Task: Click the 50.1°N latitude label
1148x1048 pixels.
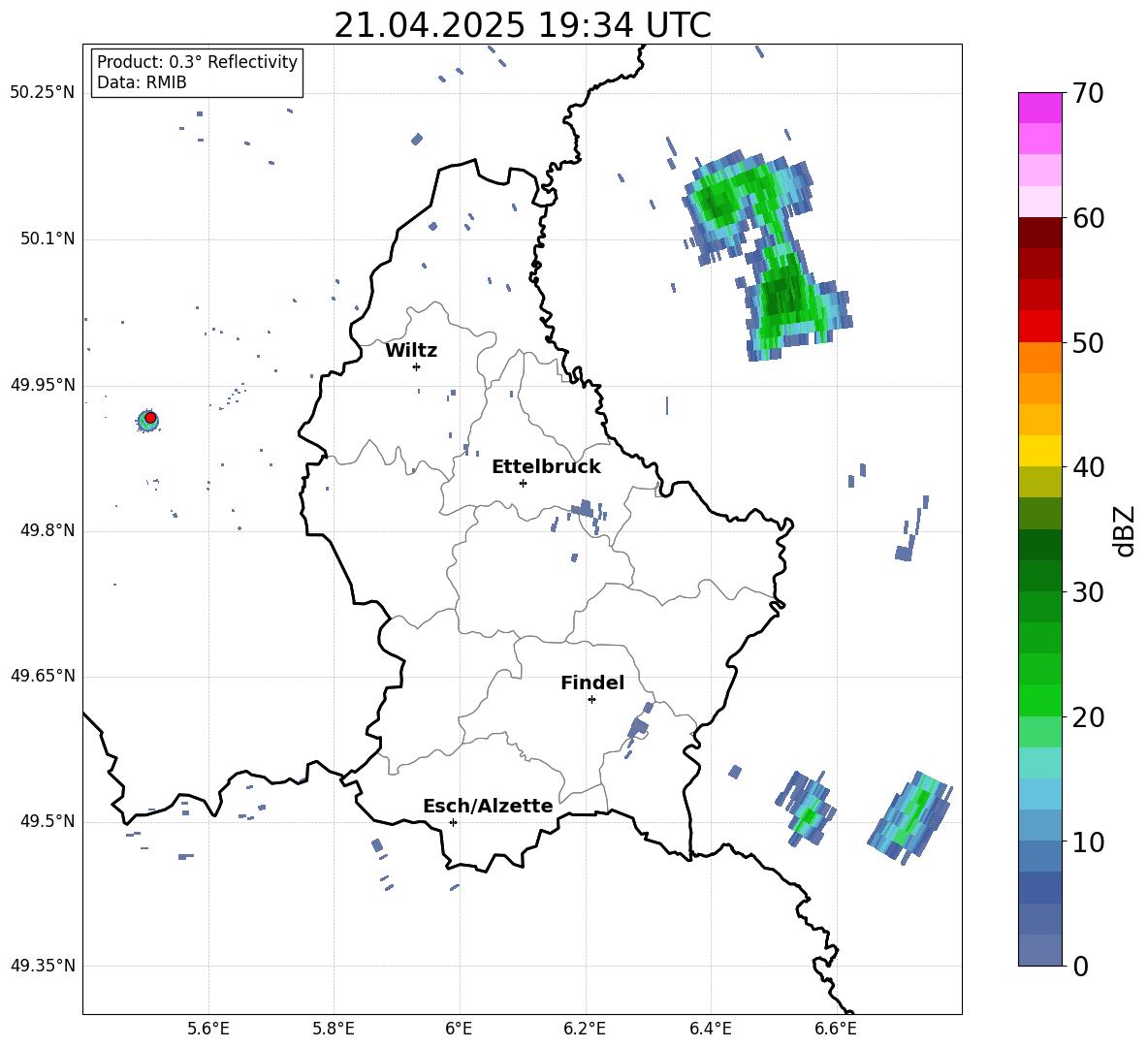Action: tap(48, 239)
